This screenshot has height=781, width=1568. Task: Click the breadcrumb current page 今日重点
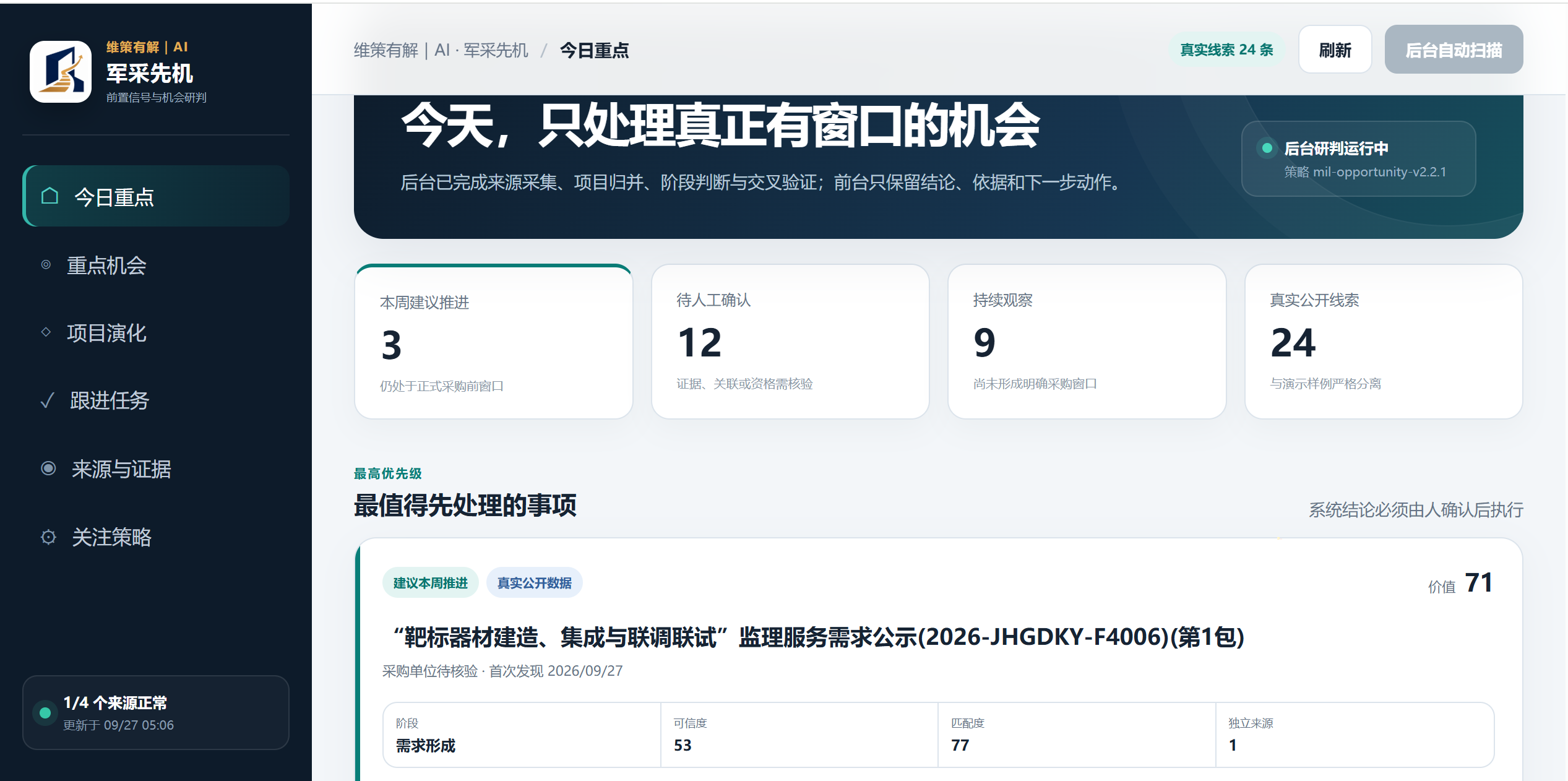[x=594, y=50]
